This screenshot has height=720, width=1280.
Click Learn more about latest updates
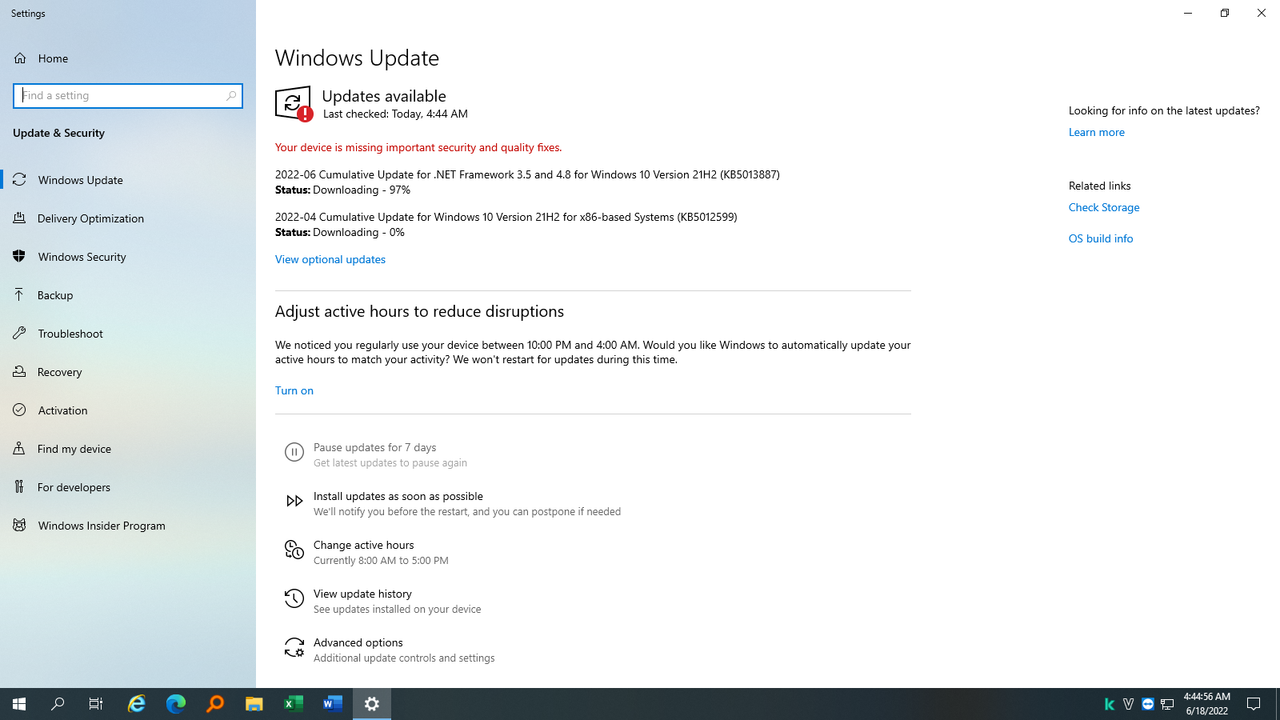tap(1096, 132)
